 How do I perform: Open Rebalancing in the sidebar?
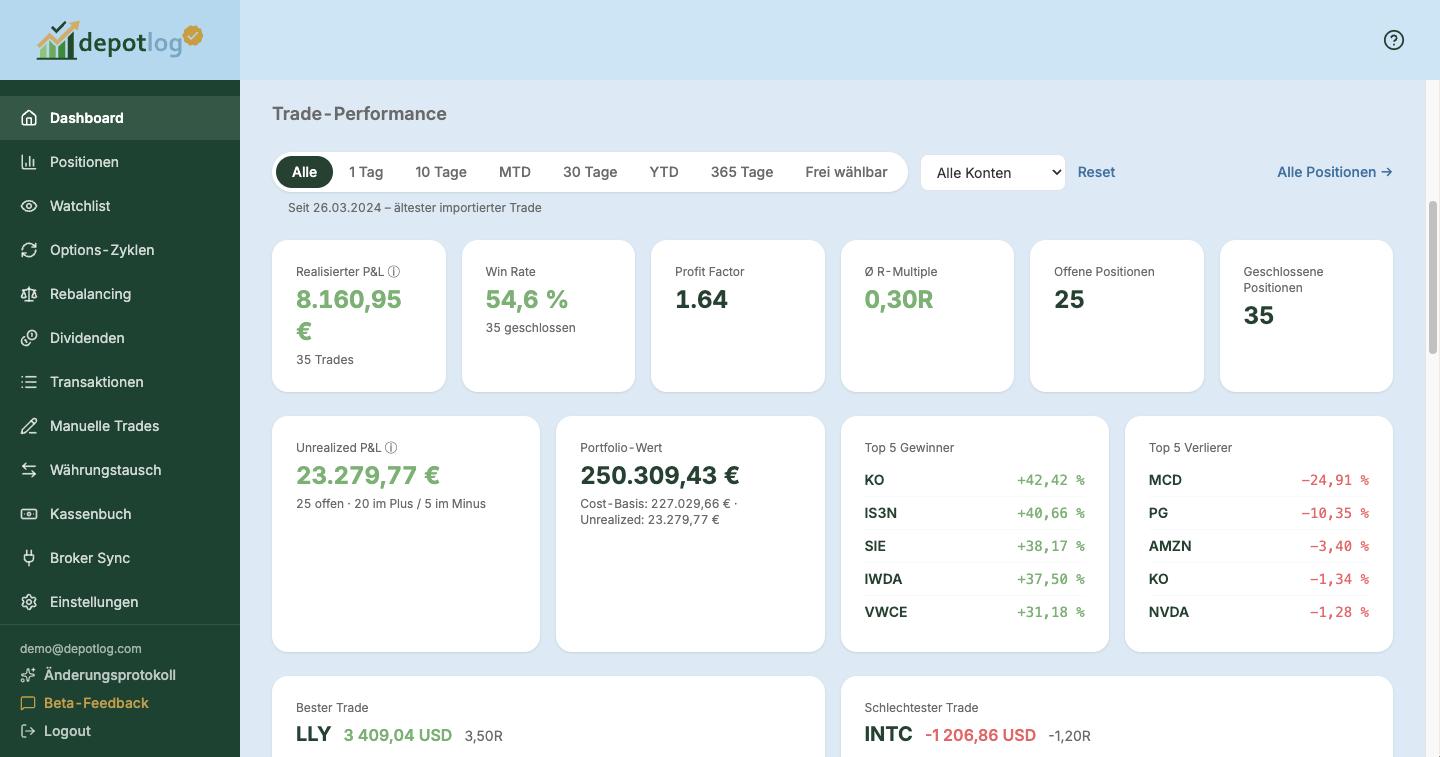pos(120,294)
